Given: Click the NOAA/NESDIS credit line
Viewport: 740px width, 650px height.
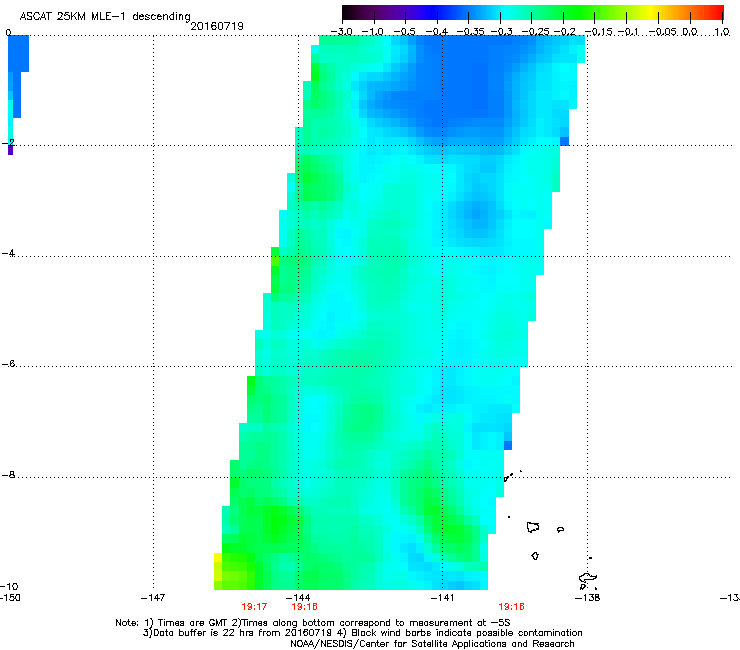Looking at the screenshot, I should [x=432, y=644].
